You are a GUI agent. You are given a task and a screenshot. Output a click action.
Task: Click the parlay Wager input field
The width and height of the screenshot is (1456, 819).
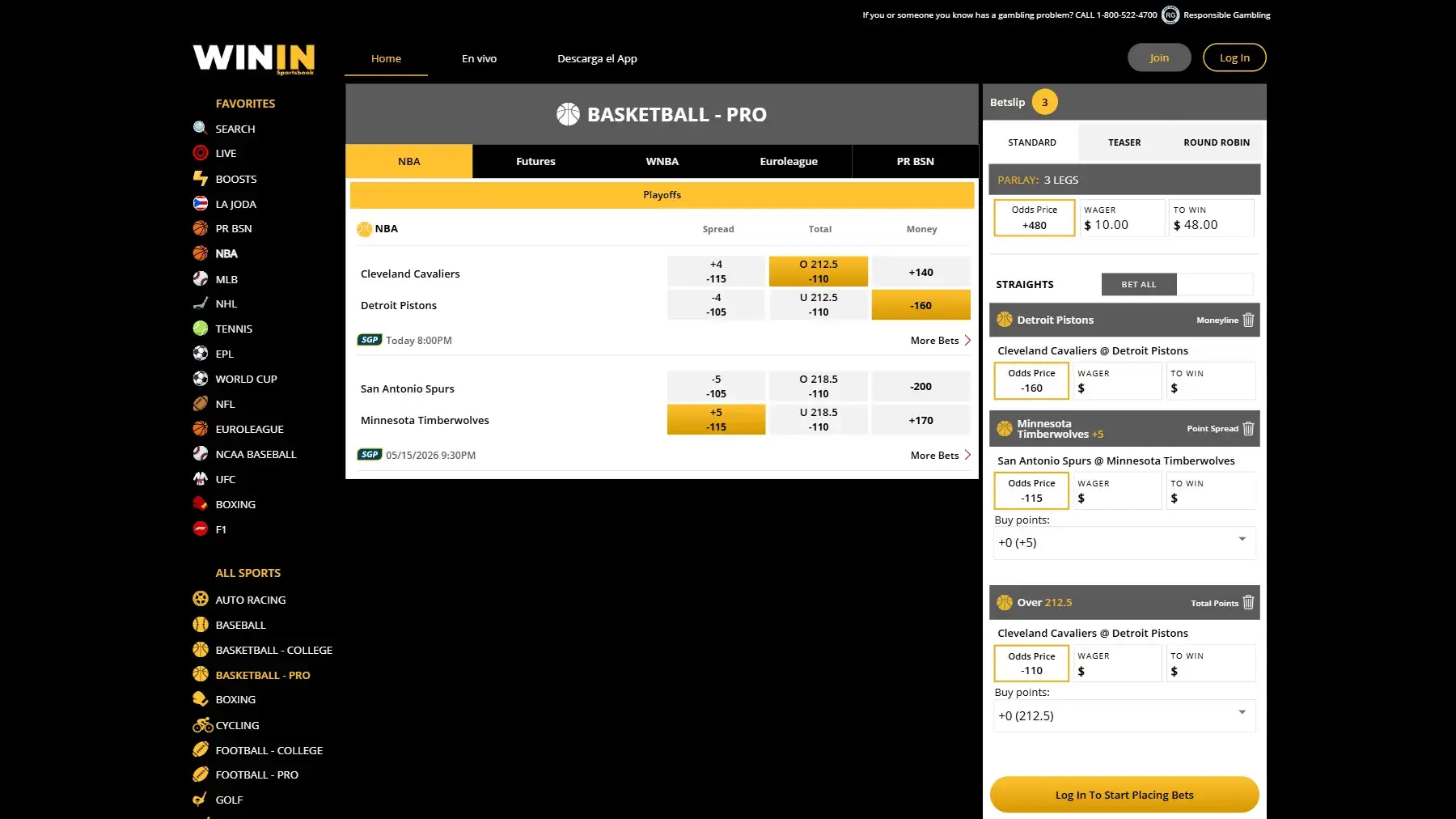tap(1123, 218)
